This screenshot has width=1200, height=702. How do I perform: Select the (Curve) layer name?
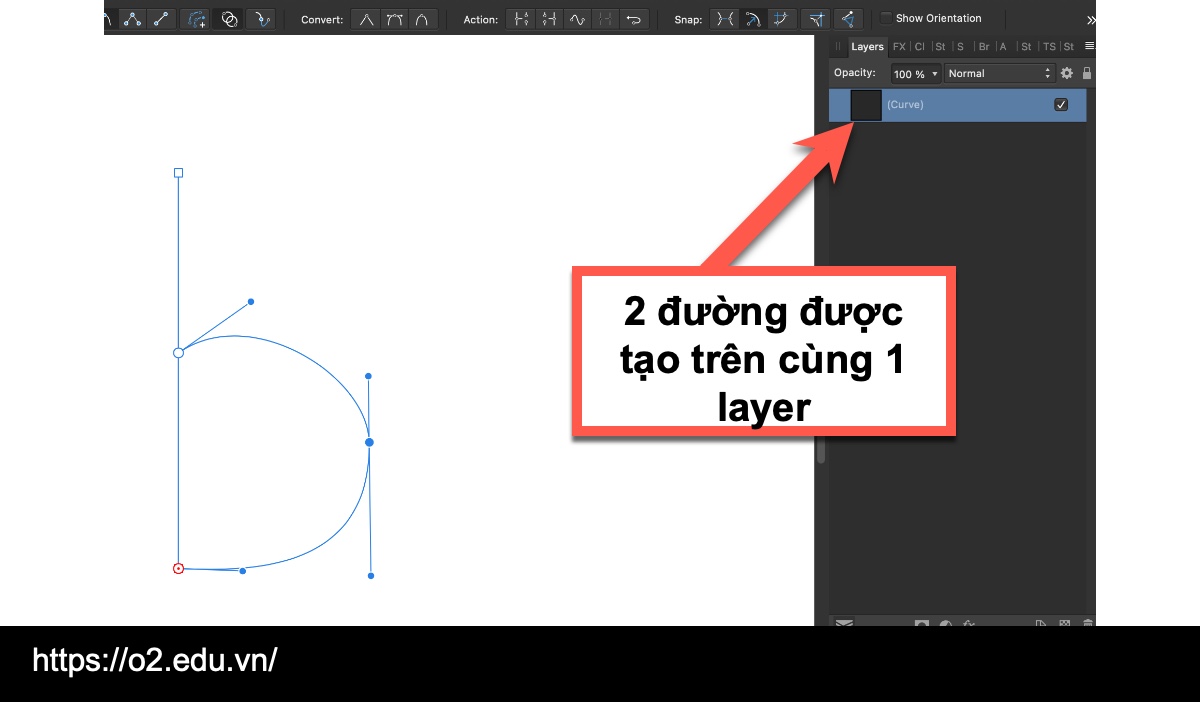coord(905,104)
